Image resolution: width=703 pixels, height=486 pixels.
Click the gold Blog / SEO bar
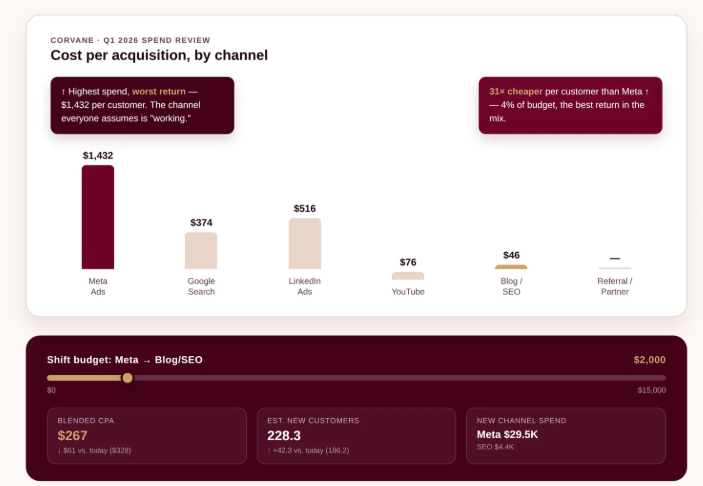pos(511,267)
